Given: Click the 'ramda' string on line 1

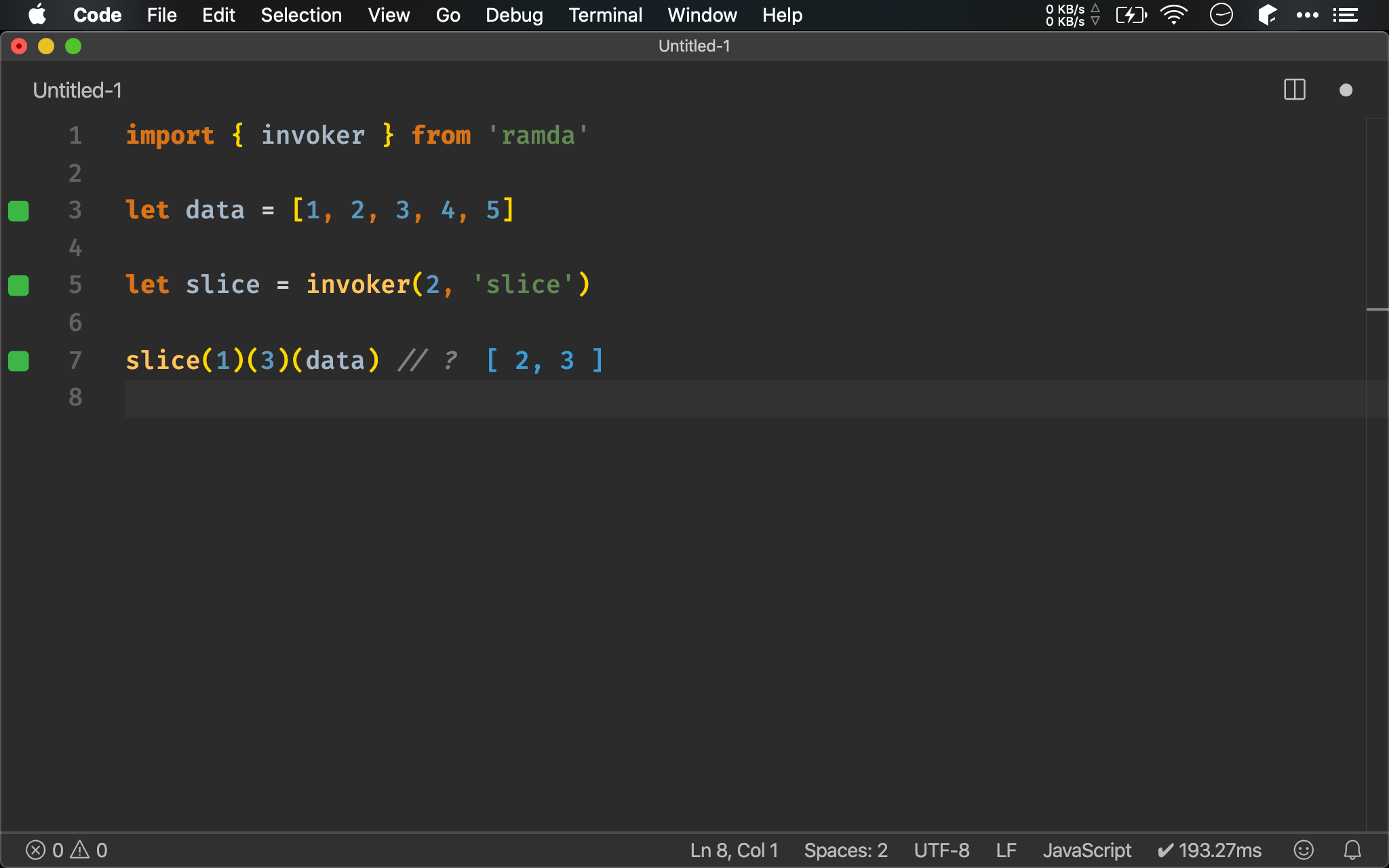Looking at the screenshot, I should (539, 136).
